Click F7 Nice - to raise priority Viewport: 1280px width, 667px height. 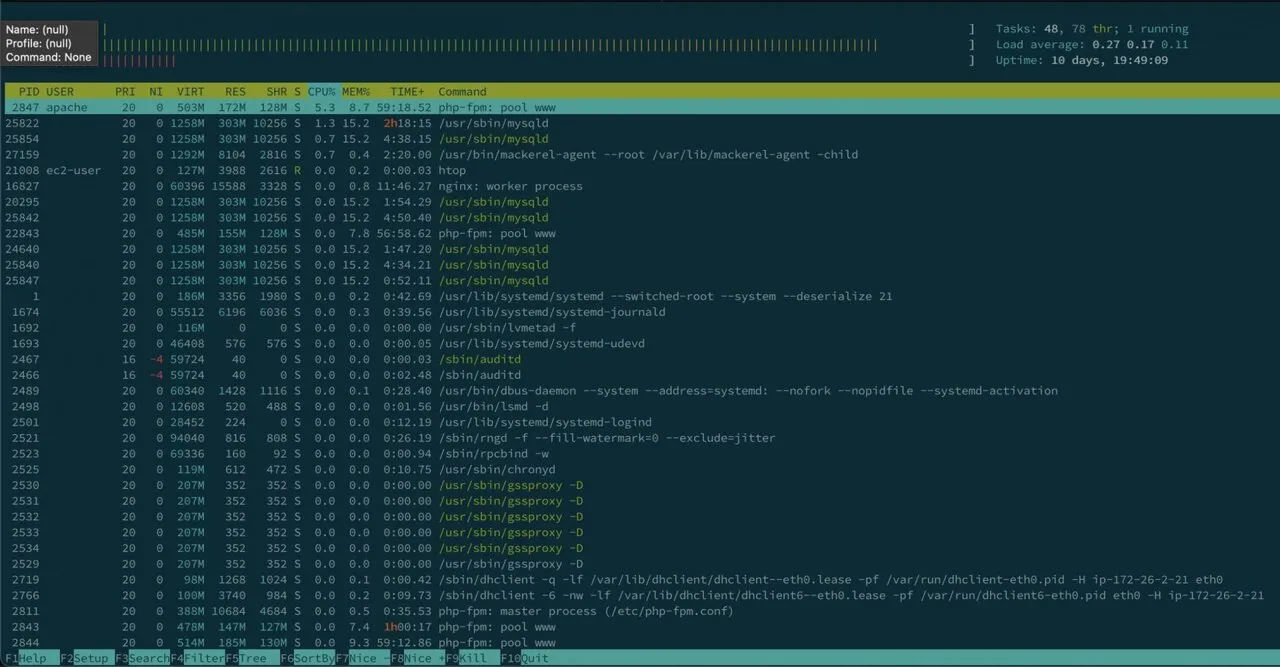pyautogui.click(x=361, y=659)
